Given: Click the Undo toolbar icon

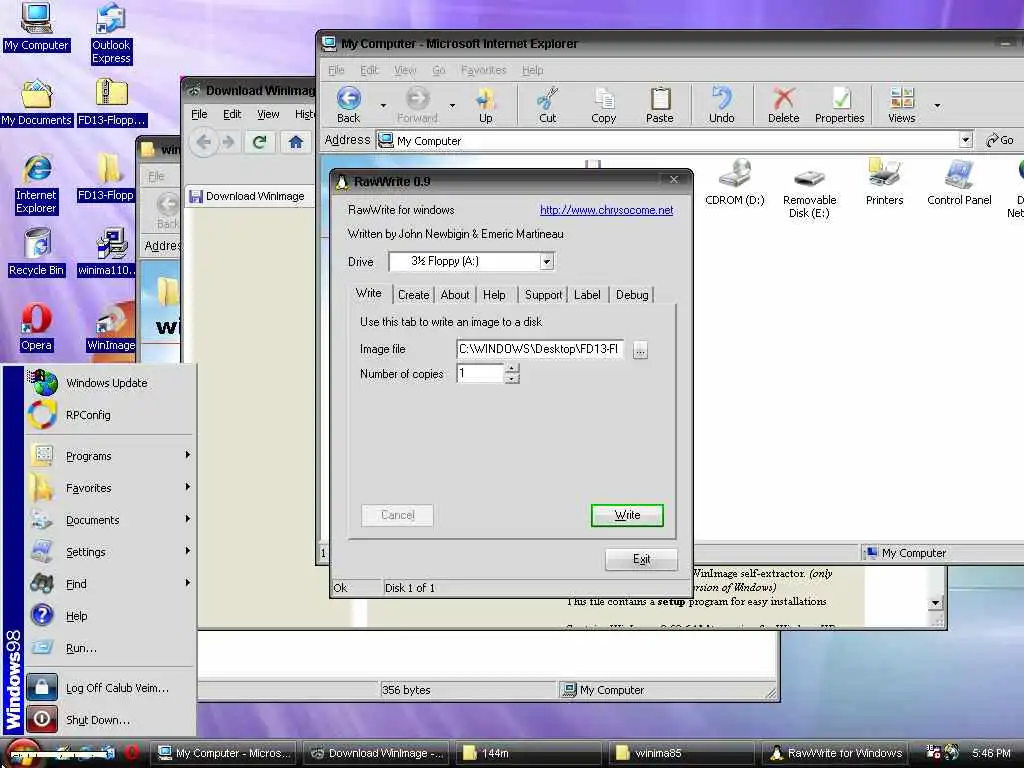Looking at the screenshot, I should [x=722, y=104].
